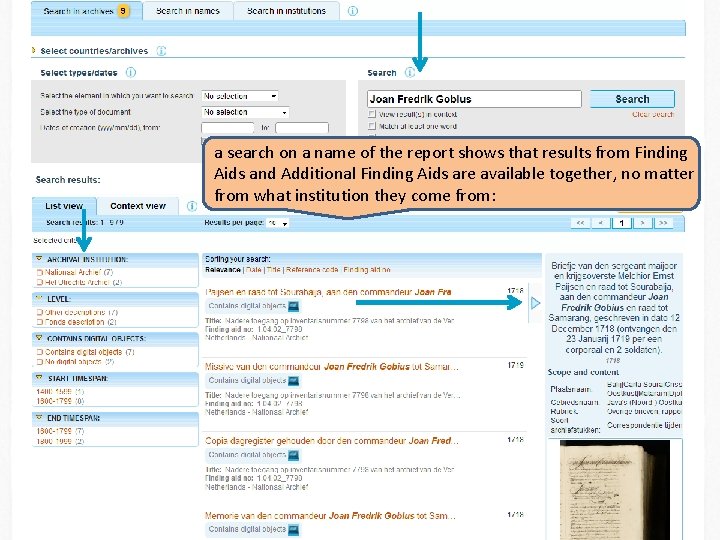Viewport: 720px width, 540px height.
Task: Collapse the Level facet
Action: [39, 298]
